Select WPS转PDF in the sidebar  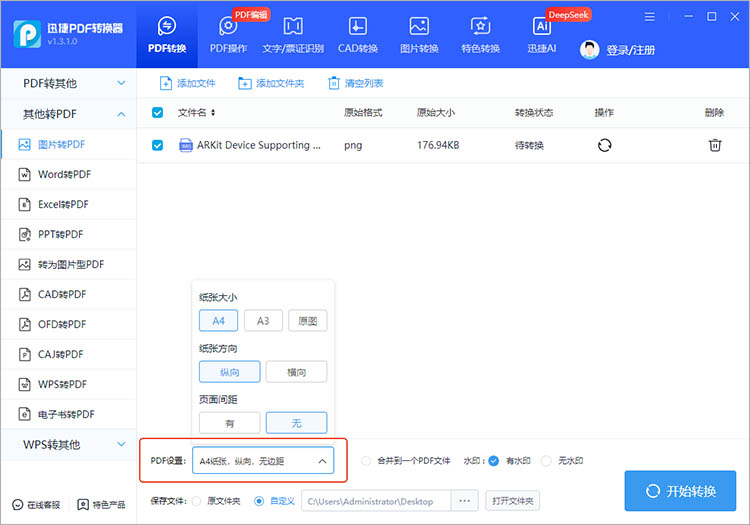pyautogui.click(x=69, y=384)
